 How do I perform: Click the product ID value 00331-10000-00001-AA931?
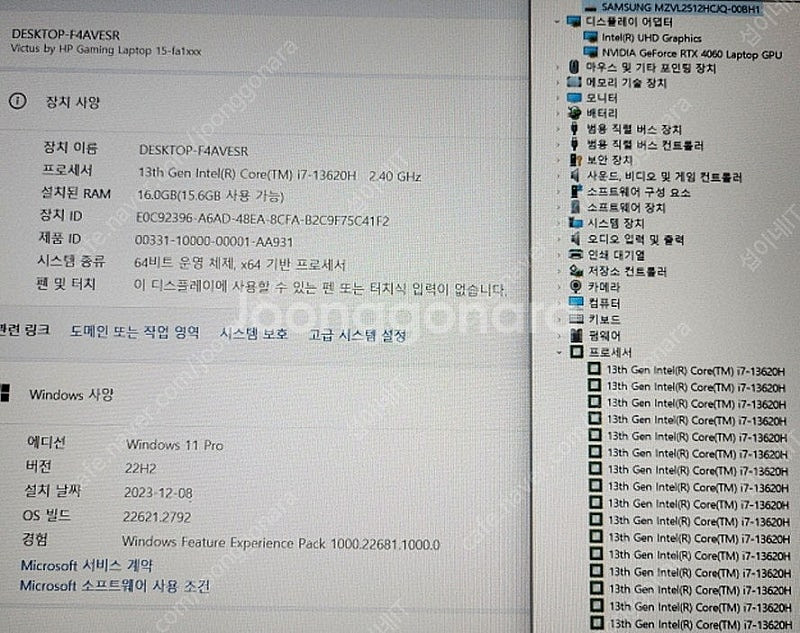pos(214,241)
